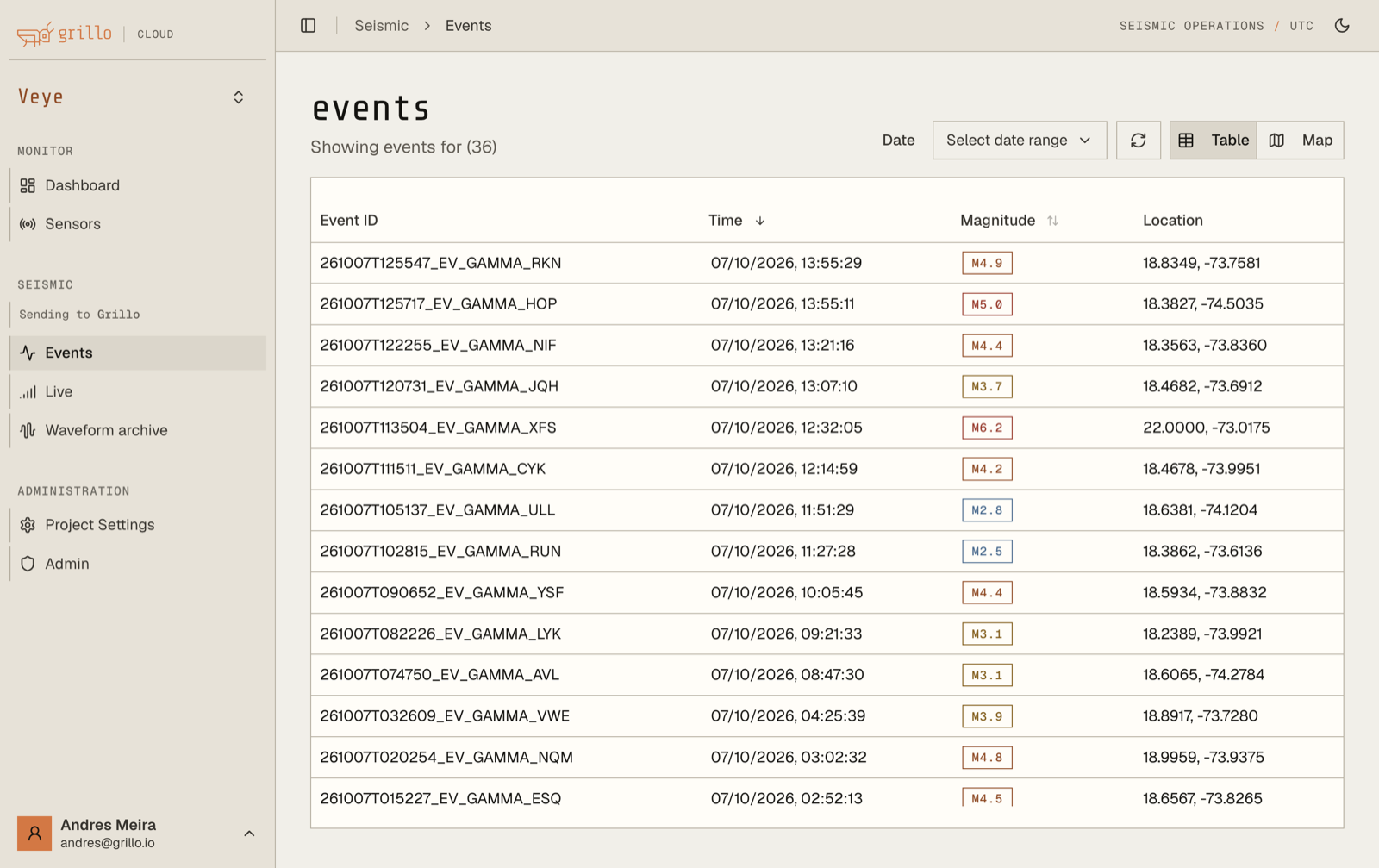Select event 261007T125547_EV_GAMMA_RKN
Screen dimensions: 1379x868
pyautogui.click(x=440, y=263)
